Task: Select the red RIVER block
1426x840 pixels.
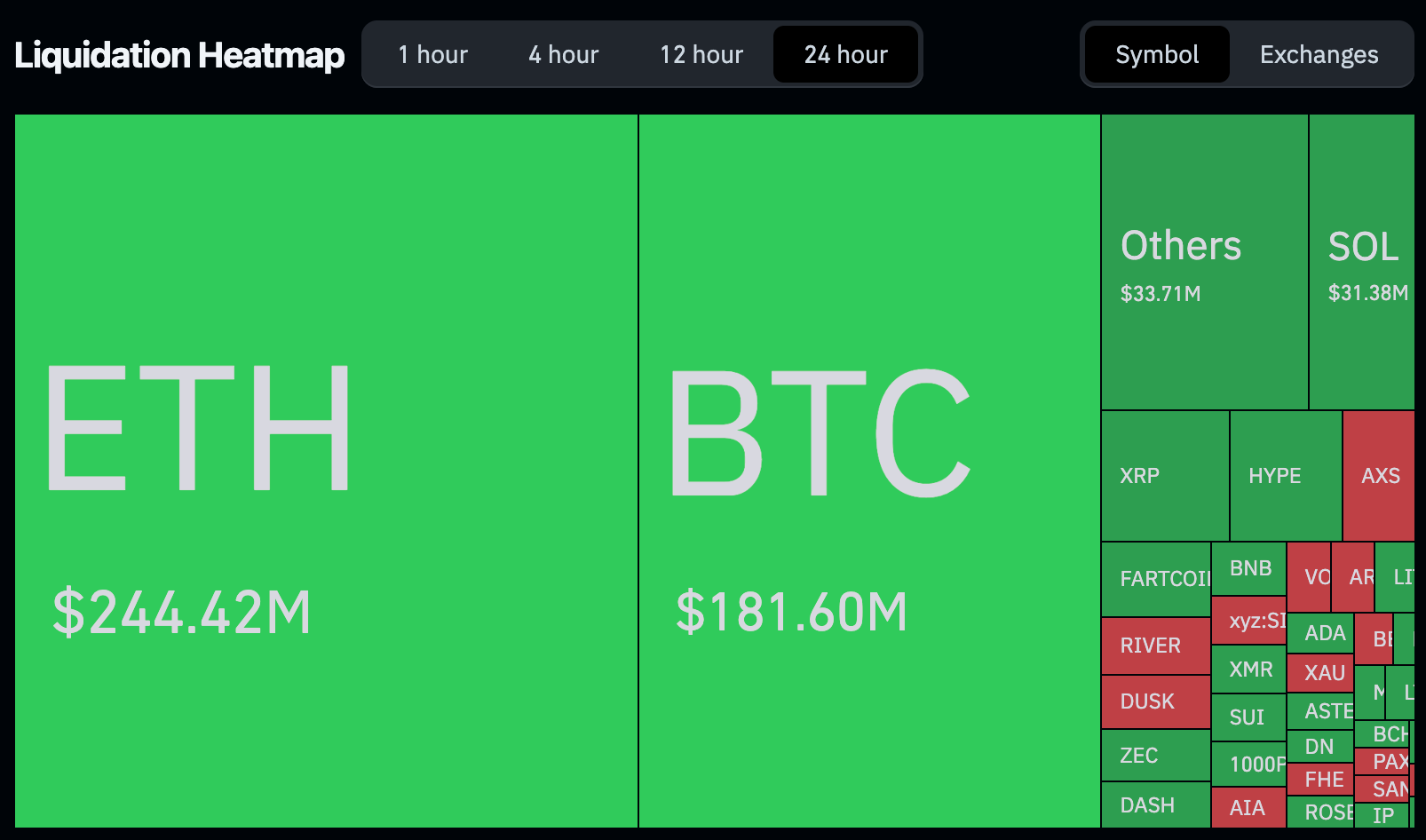Action: pos(1155,646)
